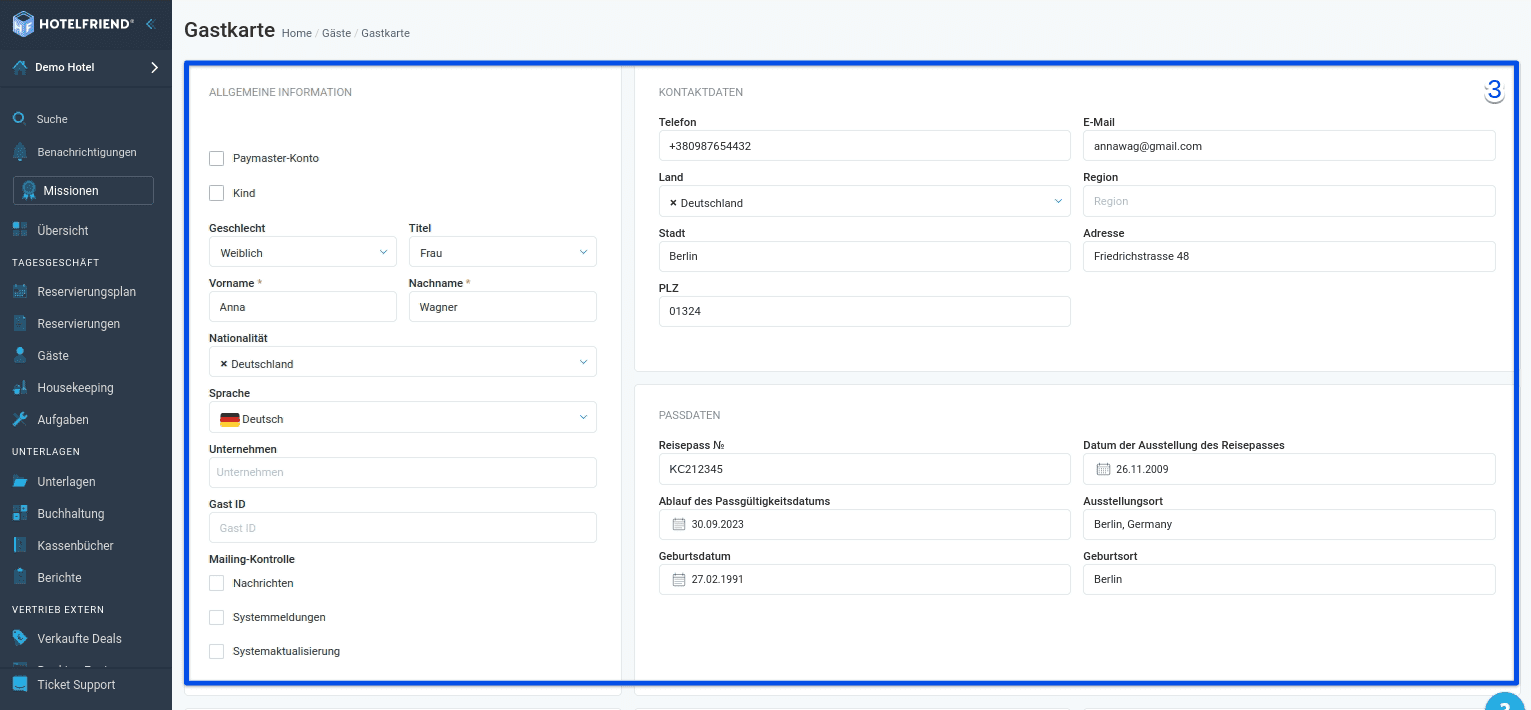
Task: Click the Ticket Support chat icon
Action: pyautogui.click(x=20, y=685)
